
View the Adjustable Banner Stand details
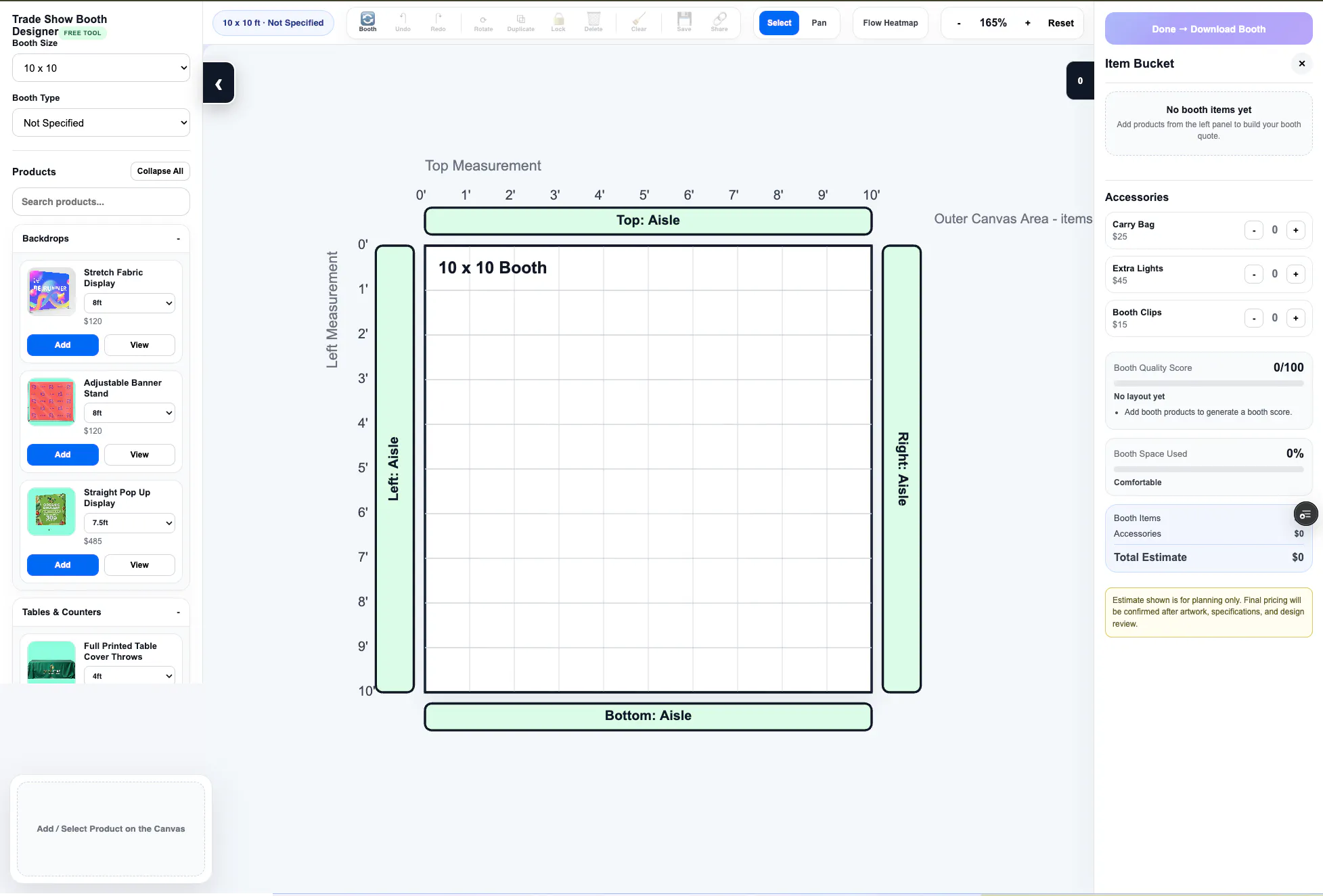[139, 455]
